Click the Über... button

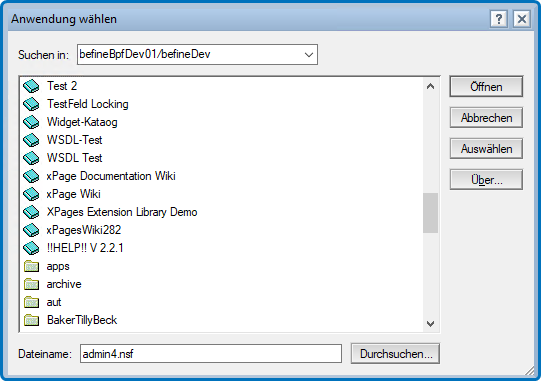486,179
